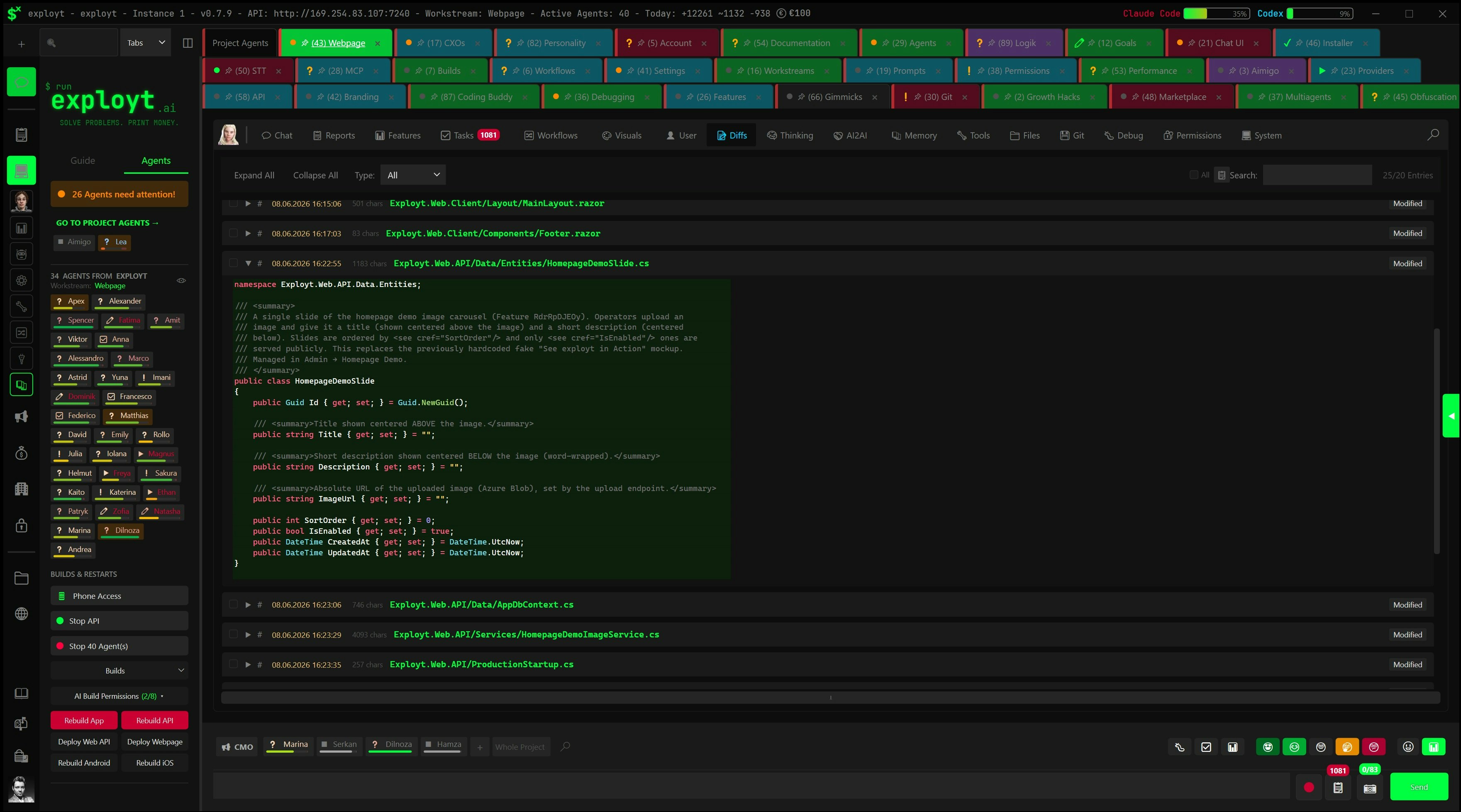Open the globe icon in left sidebar
Viewport: 1461px width, 812px height.
click(x=22, y=613)
